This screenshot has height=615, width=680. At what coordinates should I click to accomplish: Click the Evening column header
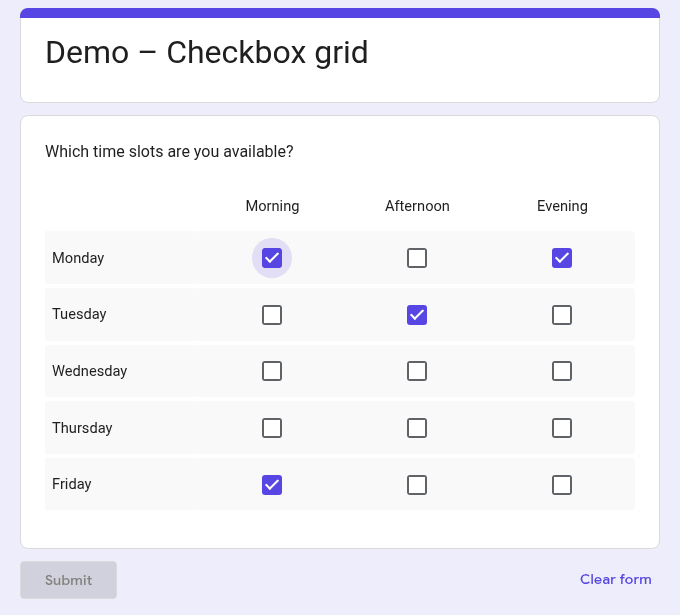click(562, 206)
